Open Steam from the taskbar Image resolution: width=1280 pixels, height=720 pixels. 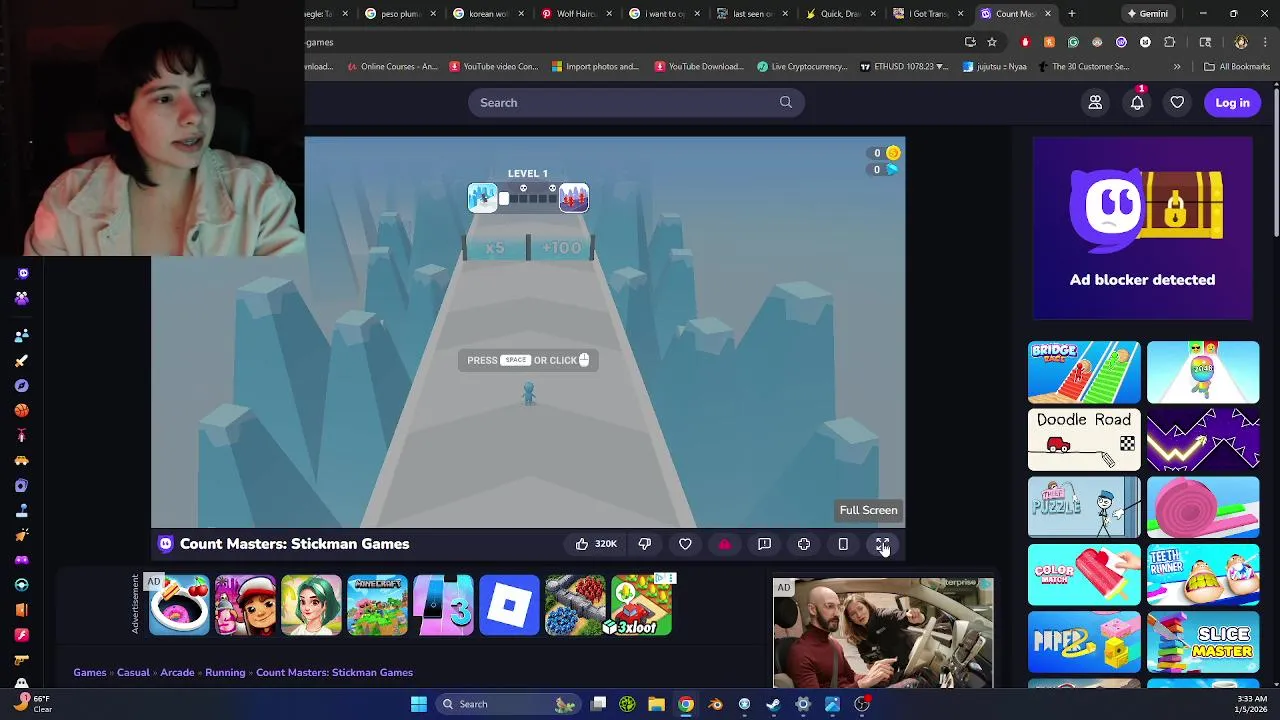[x=773, y=704]
